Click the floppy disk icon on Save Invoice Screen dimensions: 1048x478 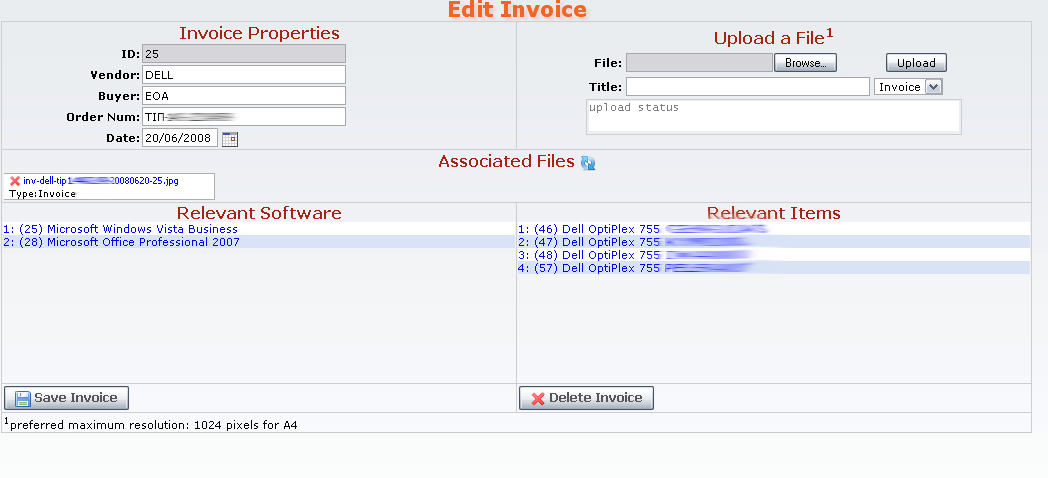[x=23, y=398]
